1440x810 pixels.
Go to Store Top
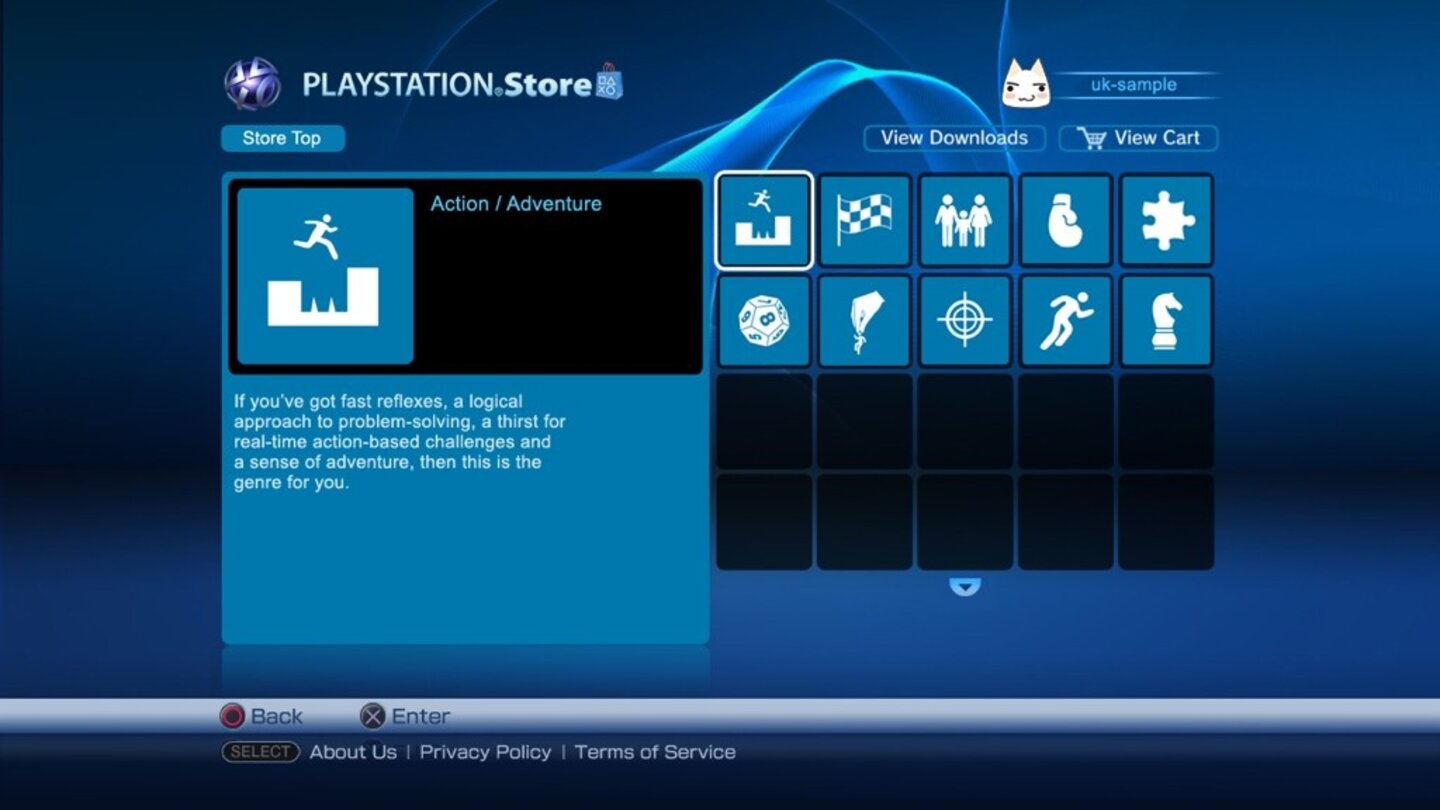282,137
